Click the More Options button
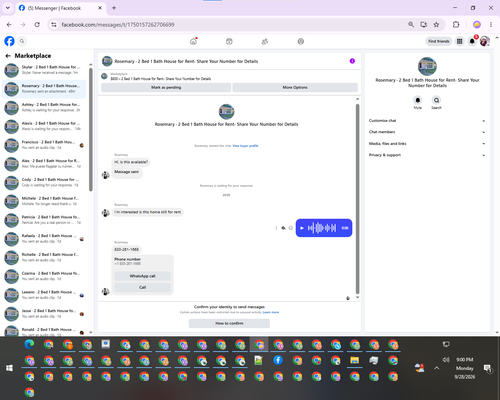The image size is (500, 400). click(295, 87)
